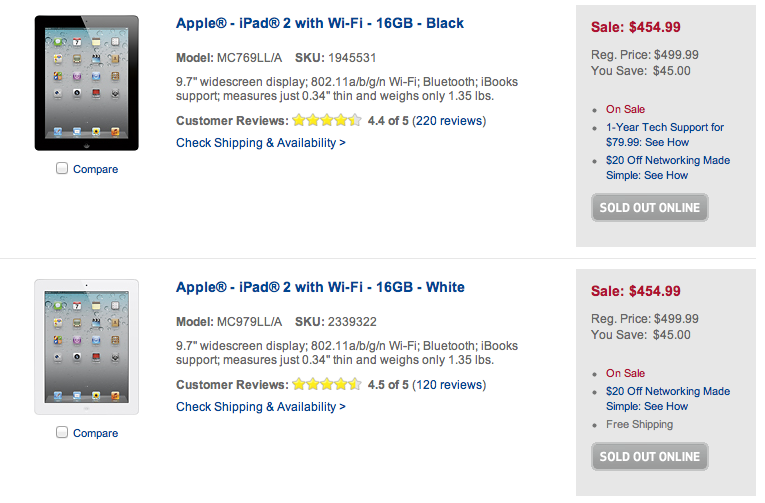Image resolution: width=765 pixels, height=503 pixels.
Task: Expand Check Shipping & Availability for white iPad
Action: [x=261, y=407]
